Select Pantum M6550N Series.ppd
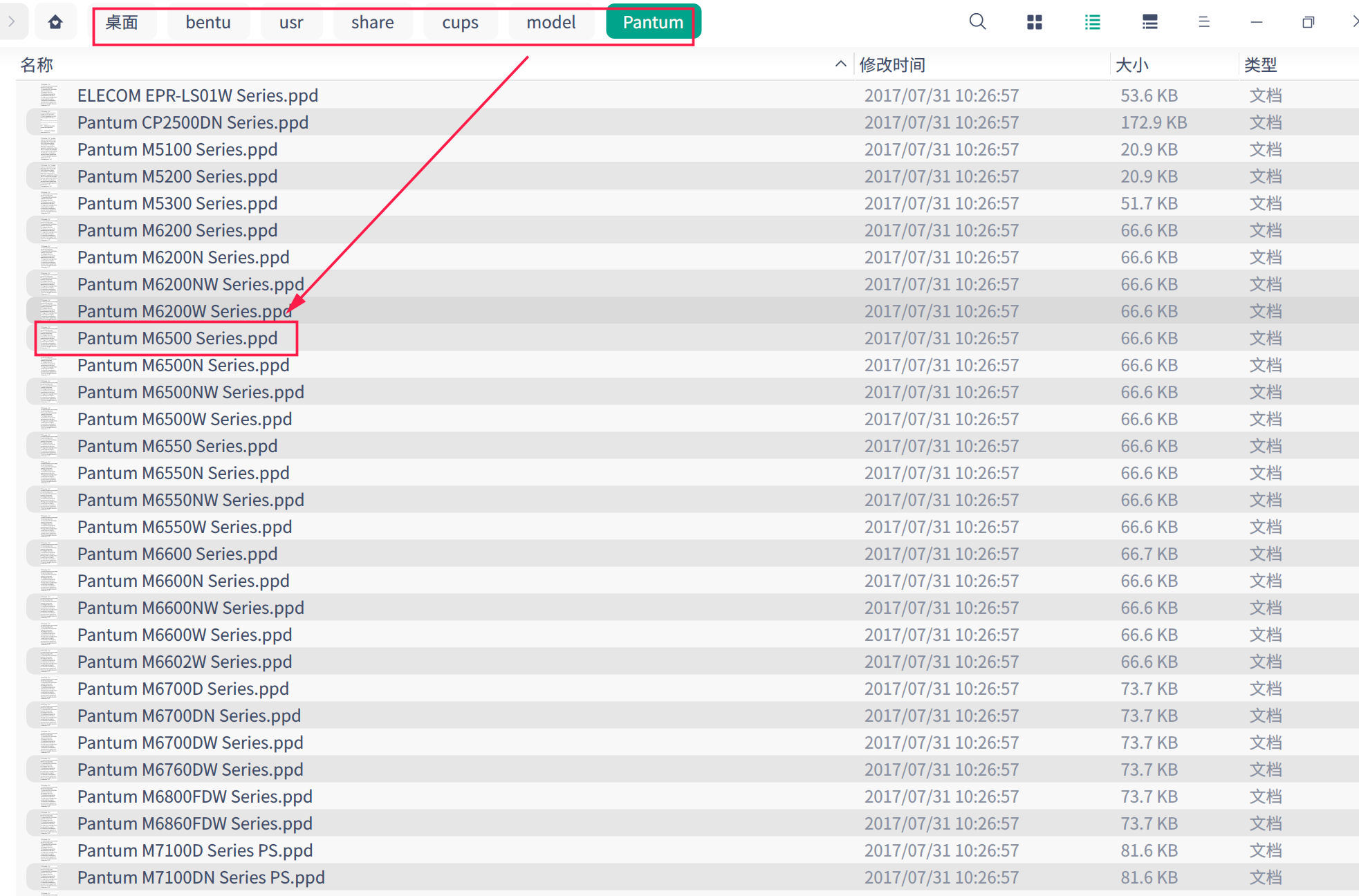This screenshot has height=896, width=1359. tap(183, 473)
